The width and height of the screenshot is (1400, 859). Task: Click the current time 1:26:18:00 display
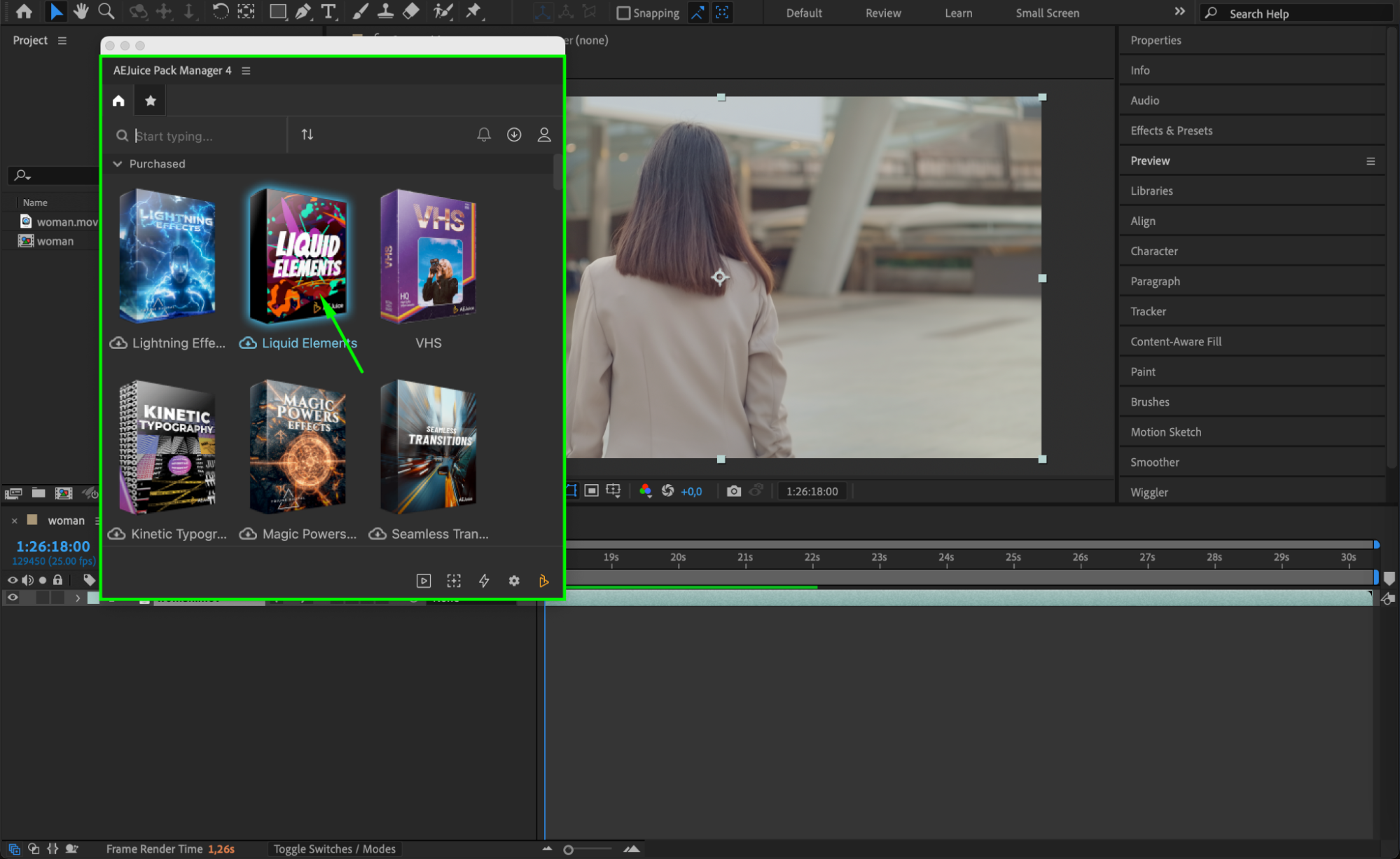53,547
